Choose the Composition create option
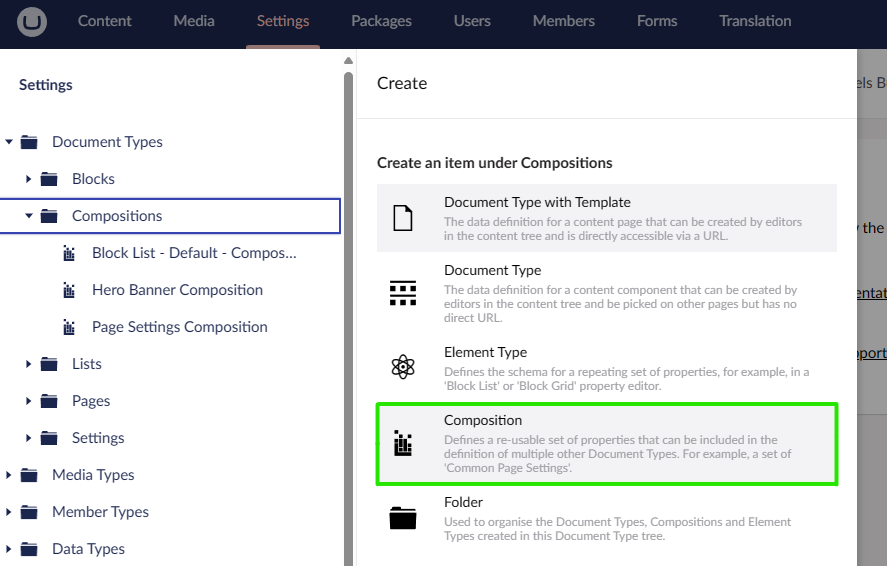The height and width of the screenshot is (566, 887). [x=607, y=444]
